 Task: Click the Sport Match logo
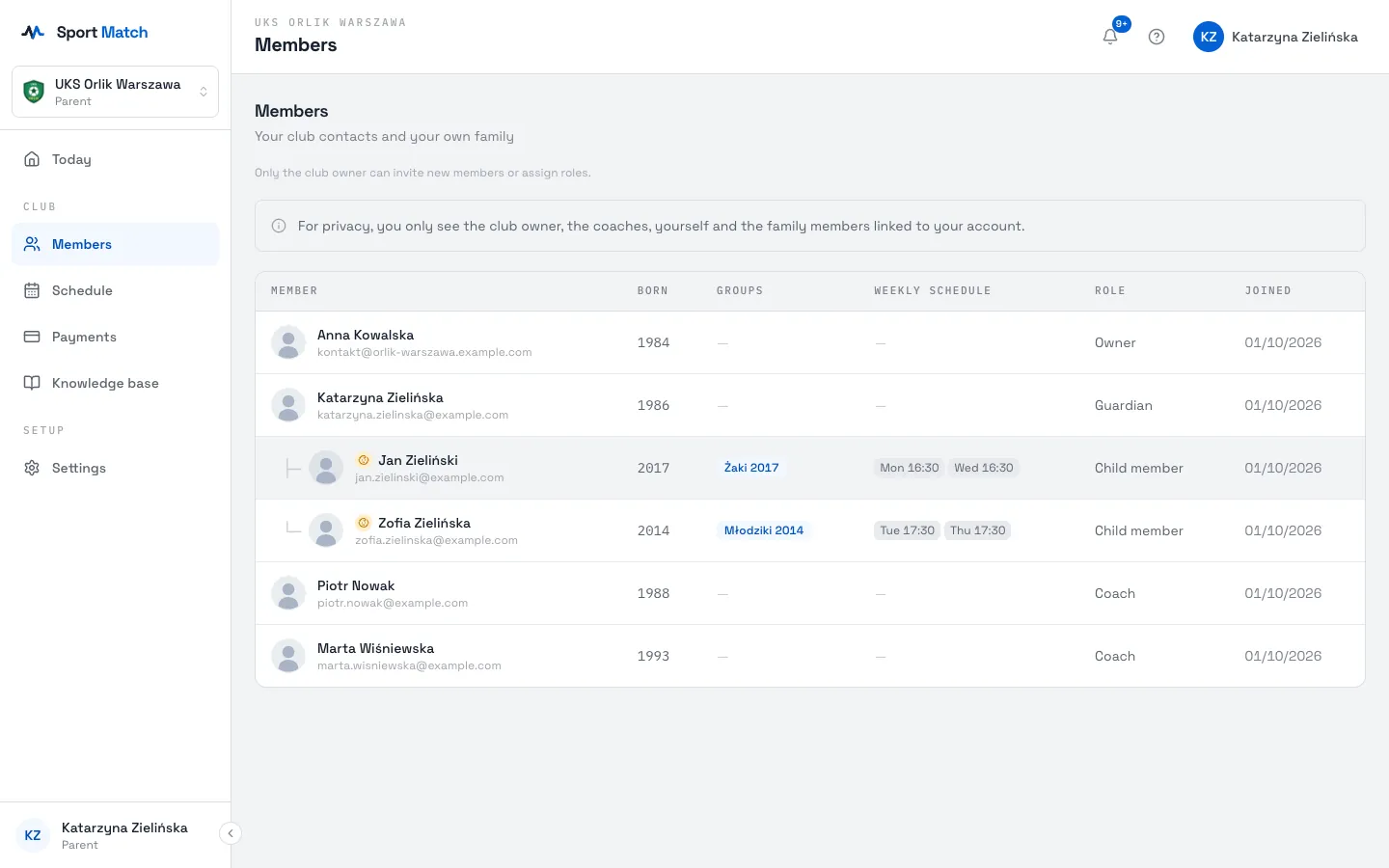[x=85, y=32]
